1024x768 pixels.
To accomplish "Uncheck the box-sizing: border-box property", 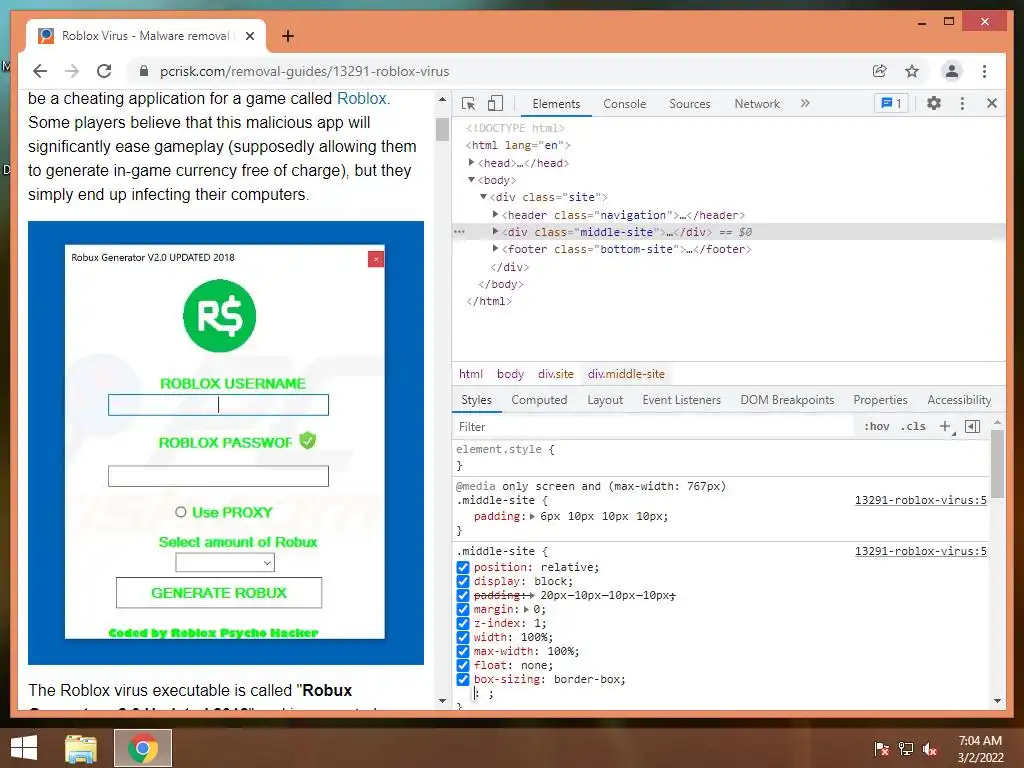I will 463,679.
